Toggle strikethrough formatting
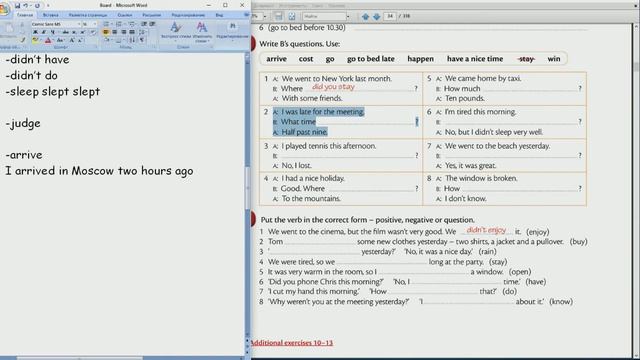 coord(65,32)
